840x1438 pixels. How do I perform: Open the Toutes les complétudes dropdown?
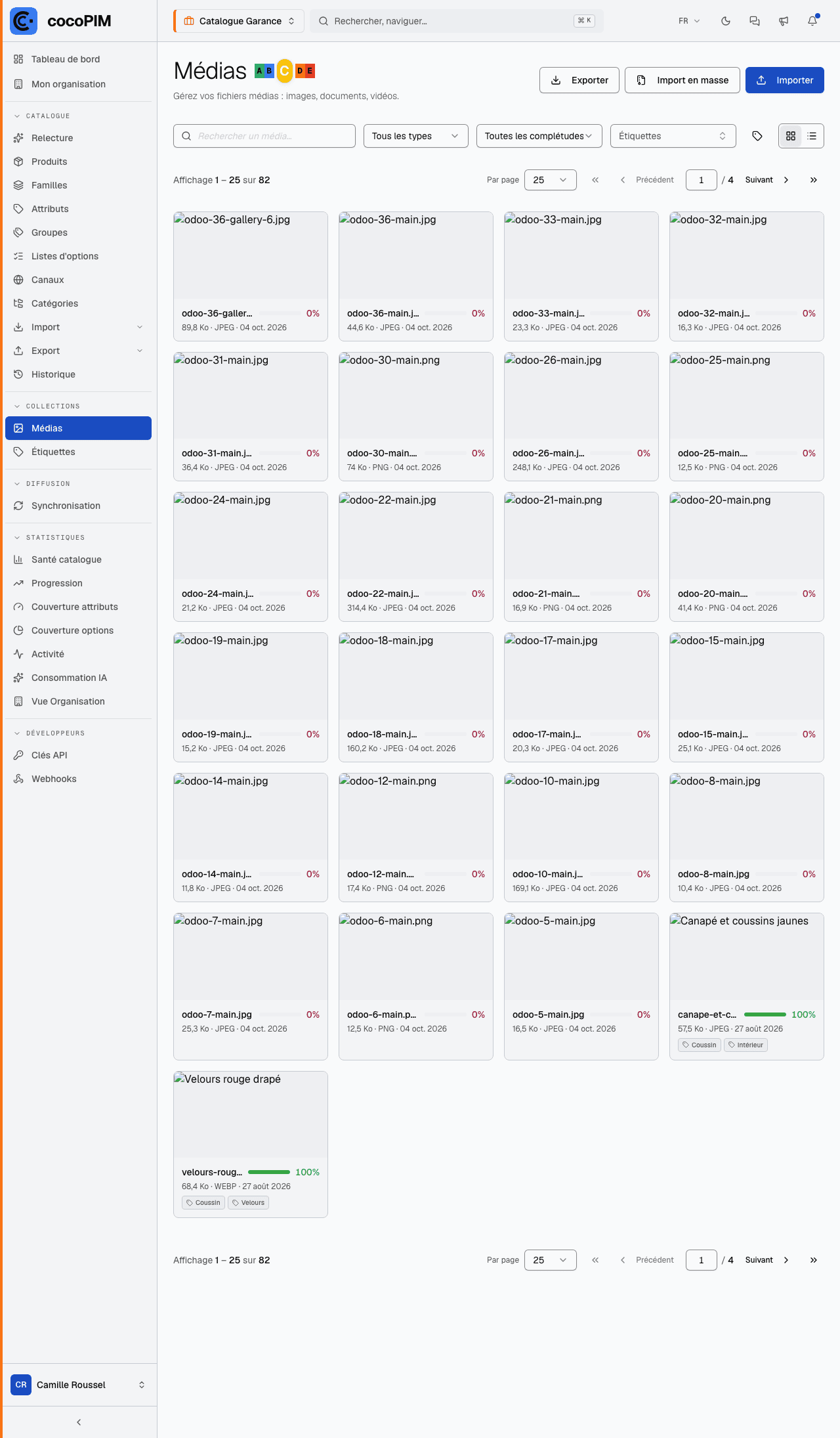pyautogui.click(x=539, y=136)
